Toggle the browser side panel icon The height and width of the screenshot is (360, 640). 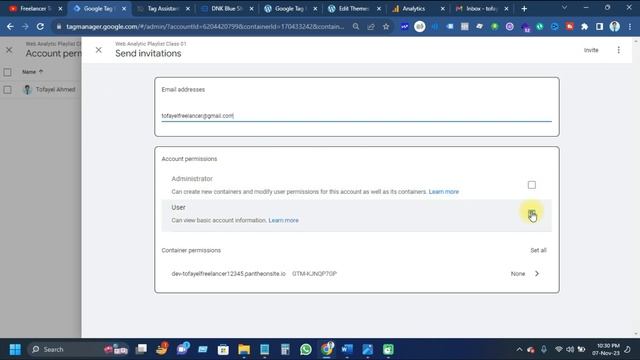599,27
